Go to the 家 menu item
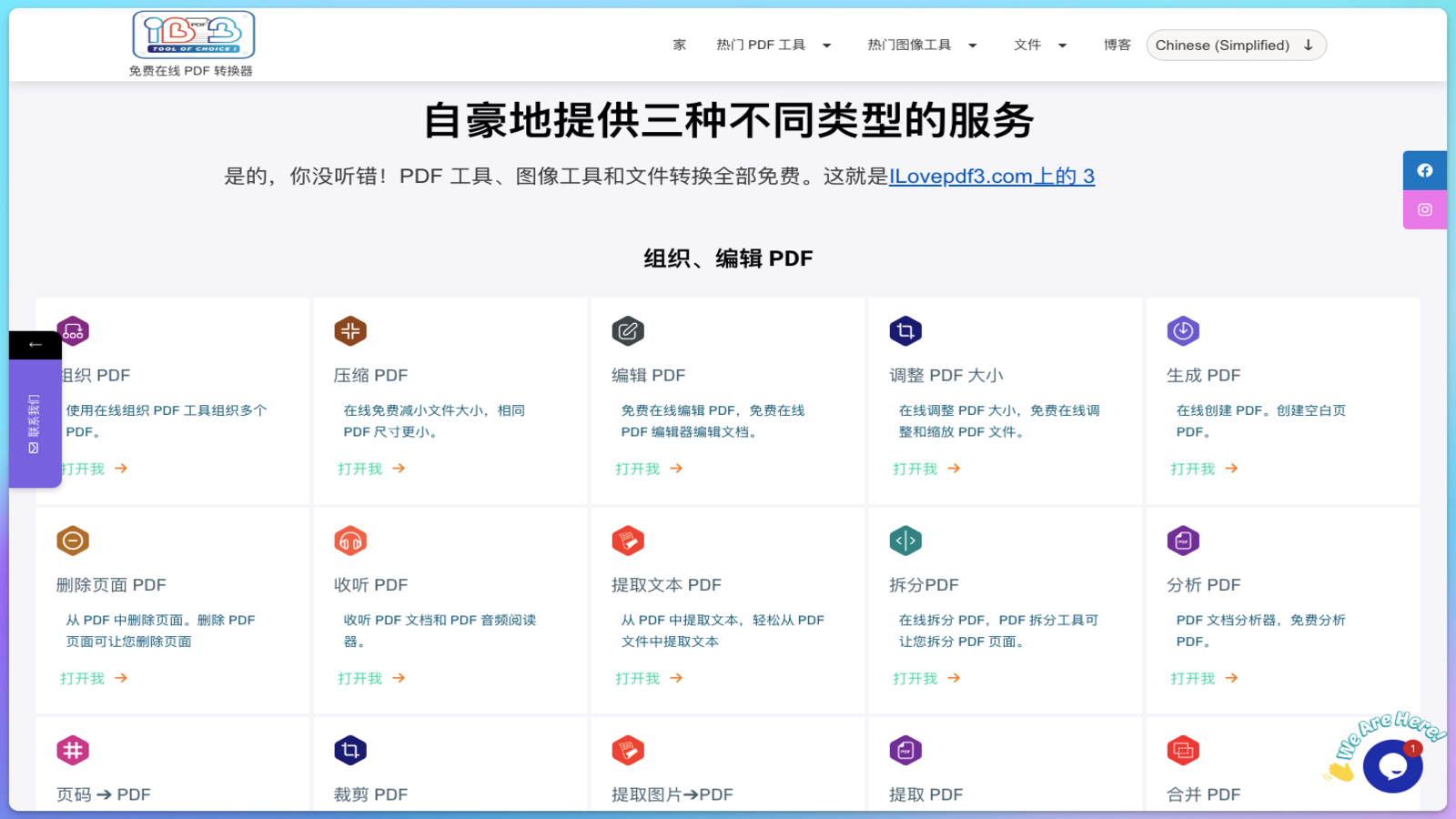The image size is (1456, 819). [x=679, y=45]
